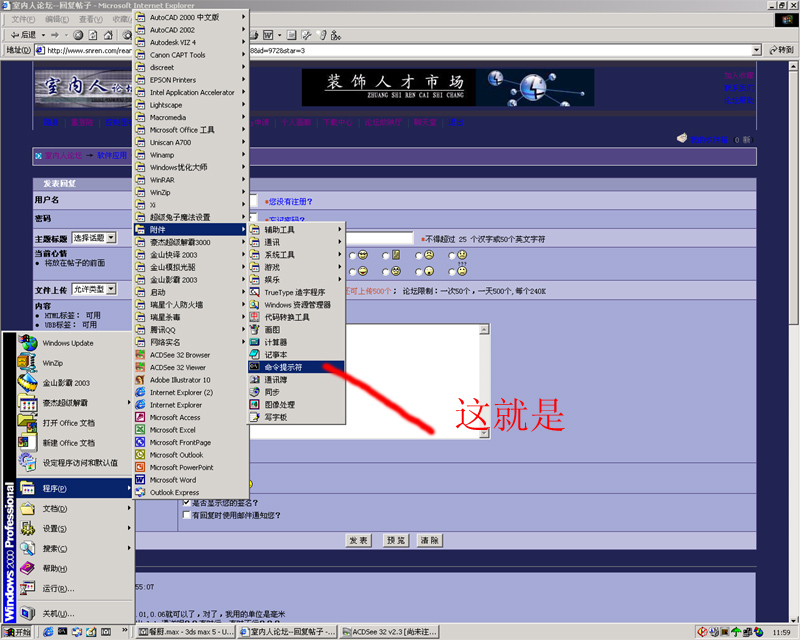The height and width of the screenshot is (640, 800).
Task: Launch Microsoft FrontPage
Action: [191, 442]
